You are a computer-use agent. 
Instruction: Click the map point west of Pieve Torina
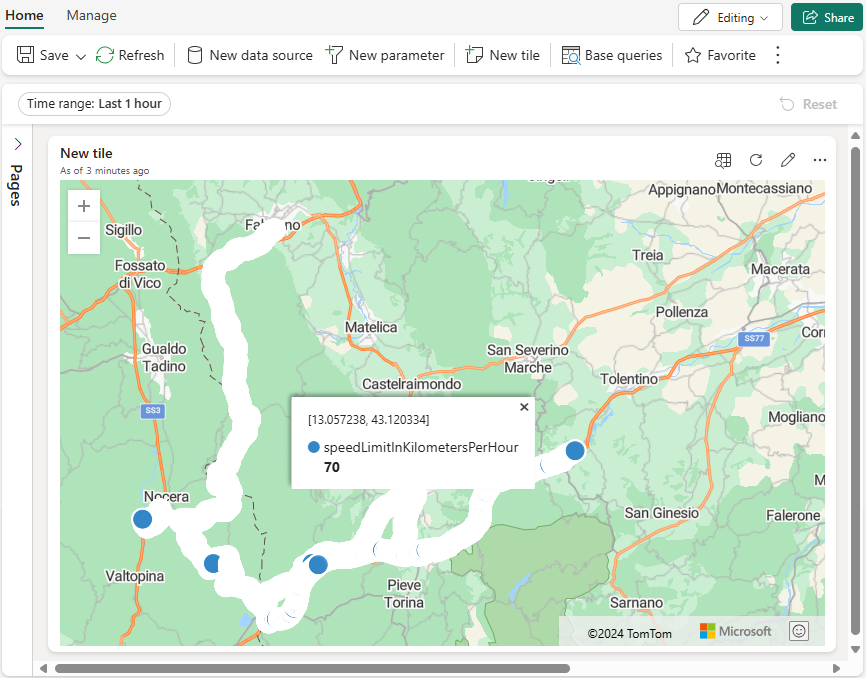(318, 565)
